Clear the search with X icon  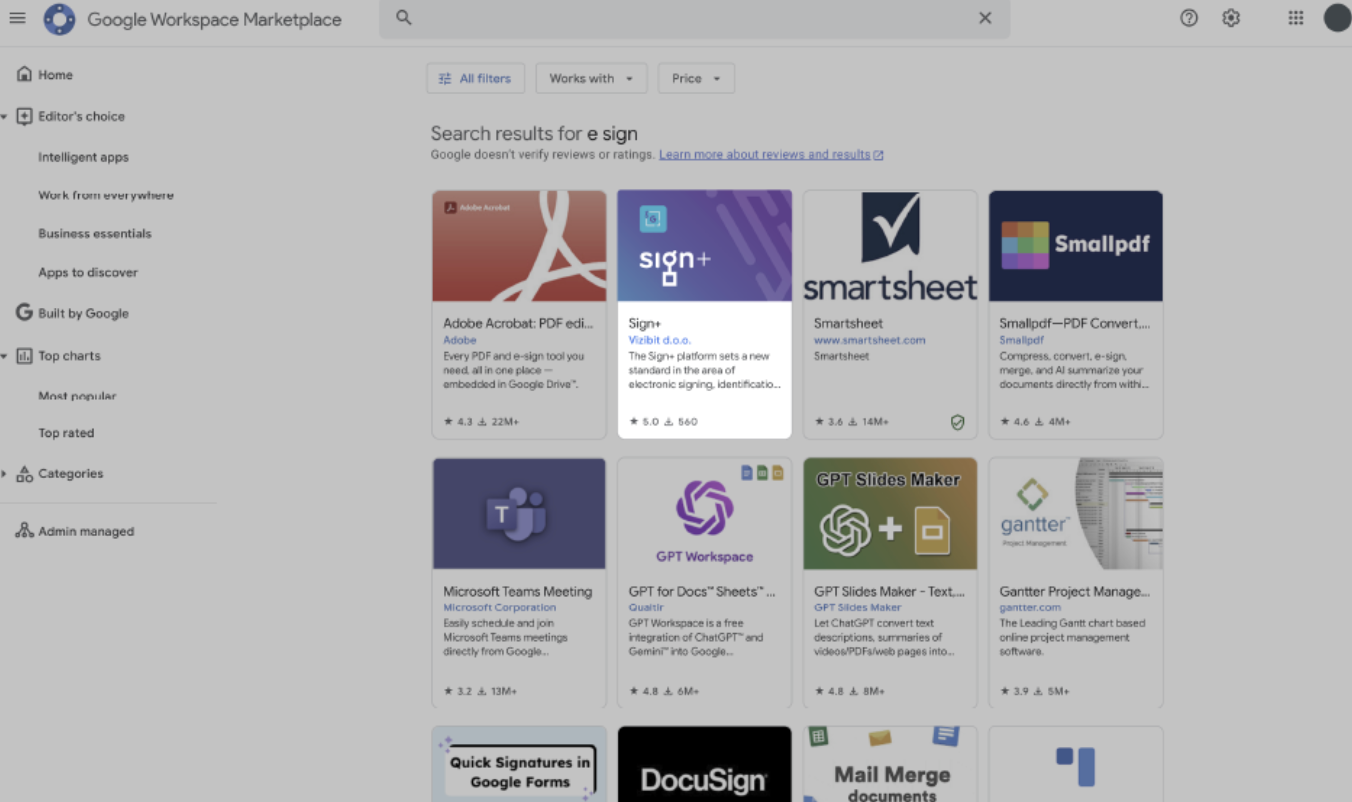[x=985, y=18]
